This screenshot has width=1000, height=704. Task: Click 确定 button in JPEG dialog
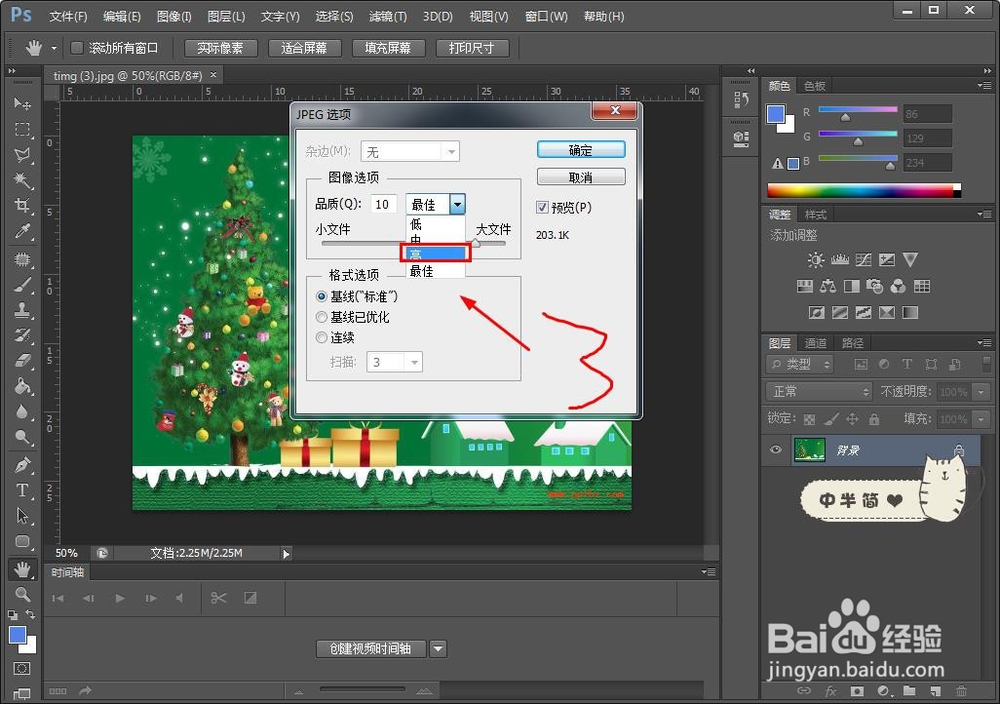tap(581, 150)
